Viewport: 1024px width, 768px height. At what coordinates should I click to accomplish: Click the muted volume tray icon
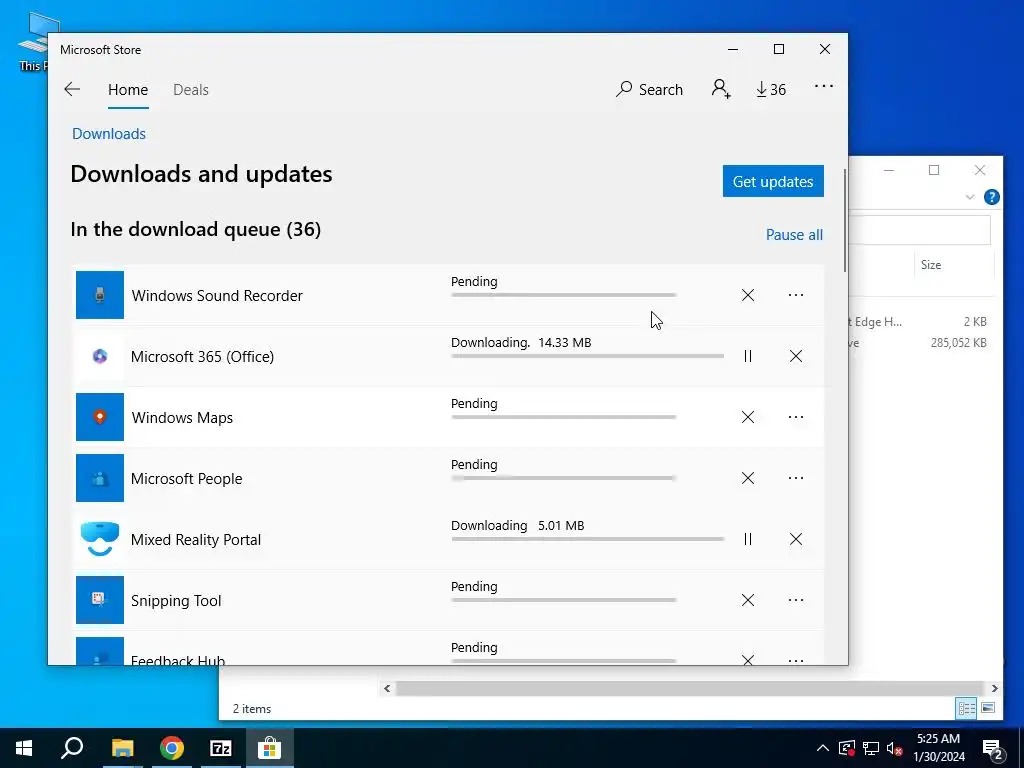click(x=894, y=748)
